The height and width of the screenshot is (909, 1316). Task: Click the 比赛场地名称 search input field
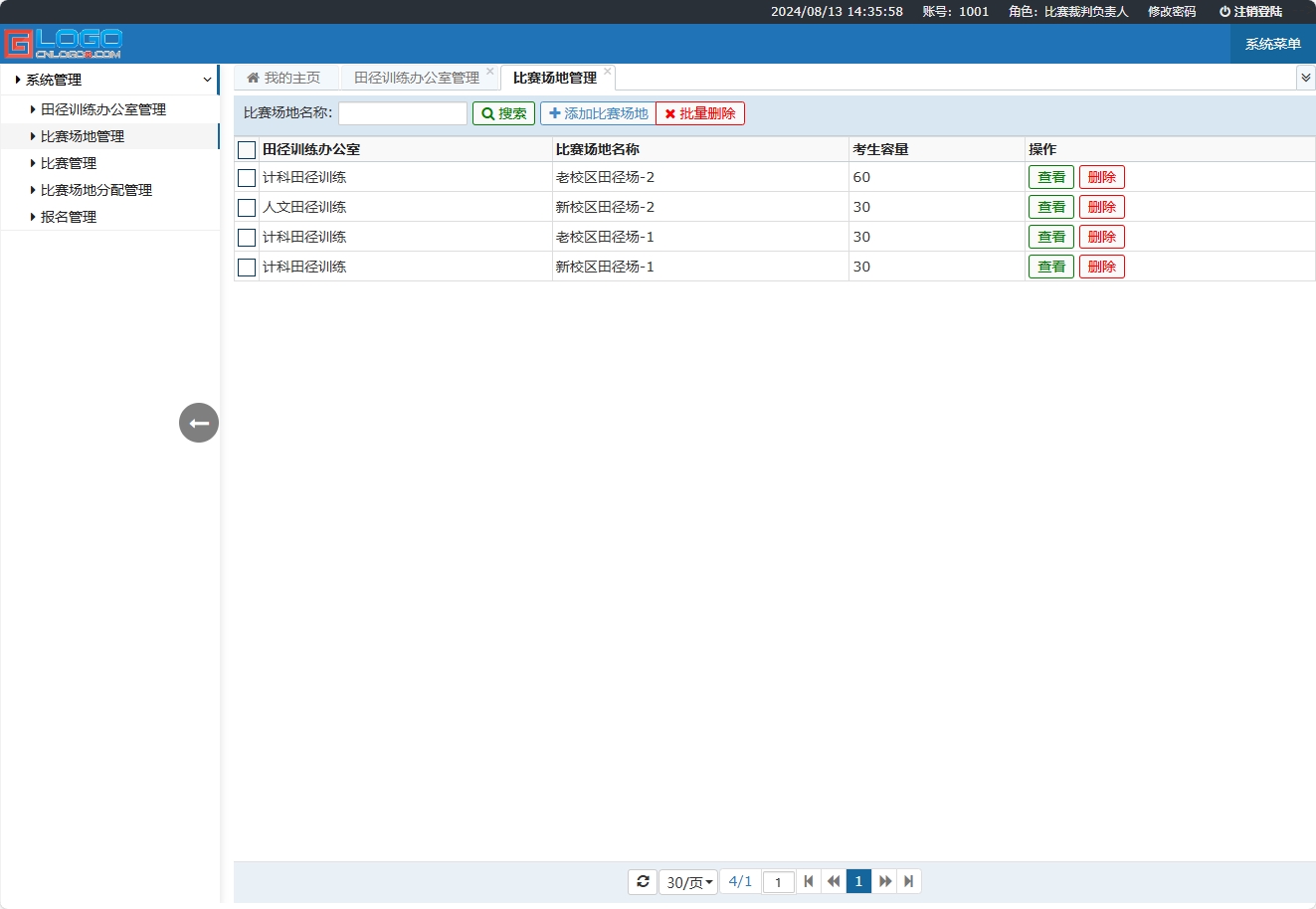click(403, 113)
